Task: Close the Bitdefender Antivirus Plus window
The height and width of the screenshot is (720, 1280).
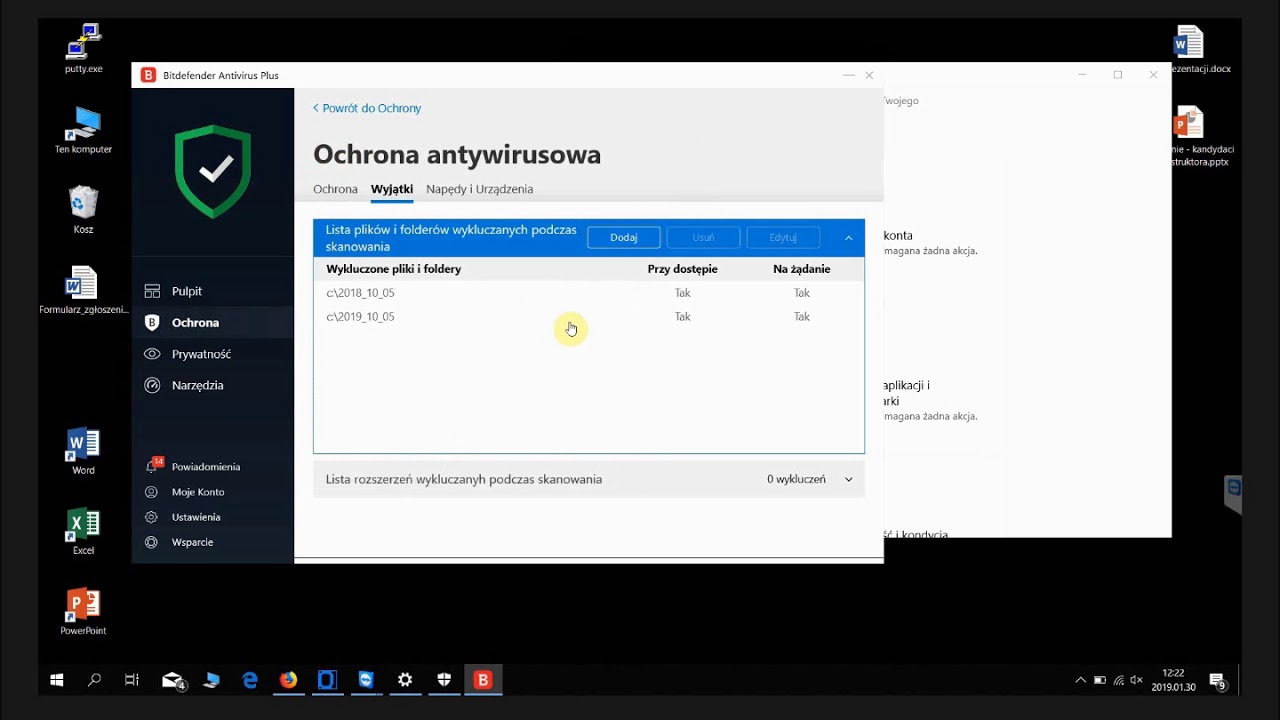Action: [x=869, y=75]
